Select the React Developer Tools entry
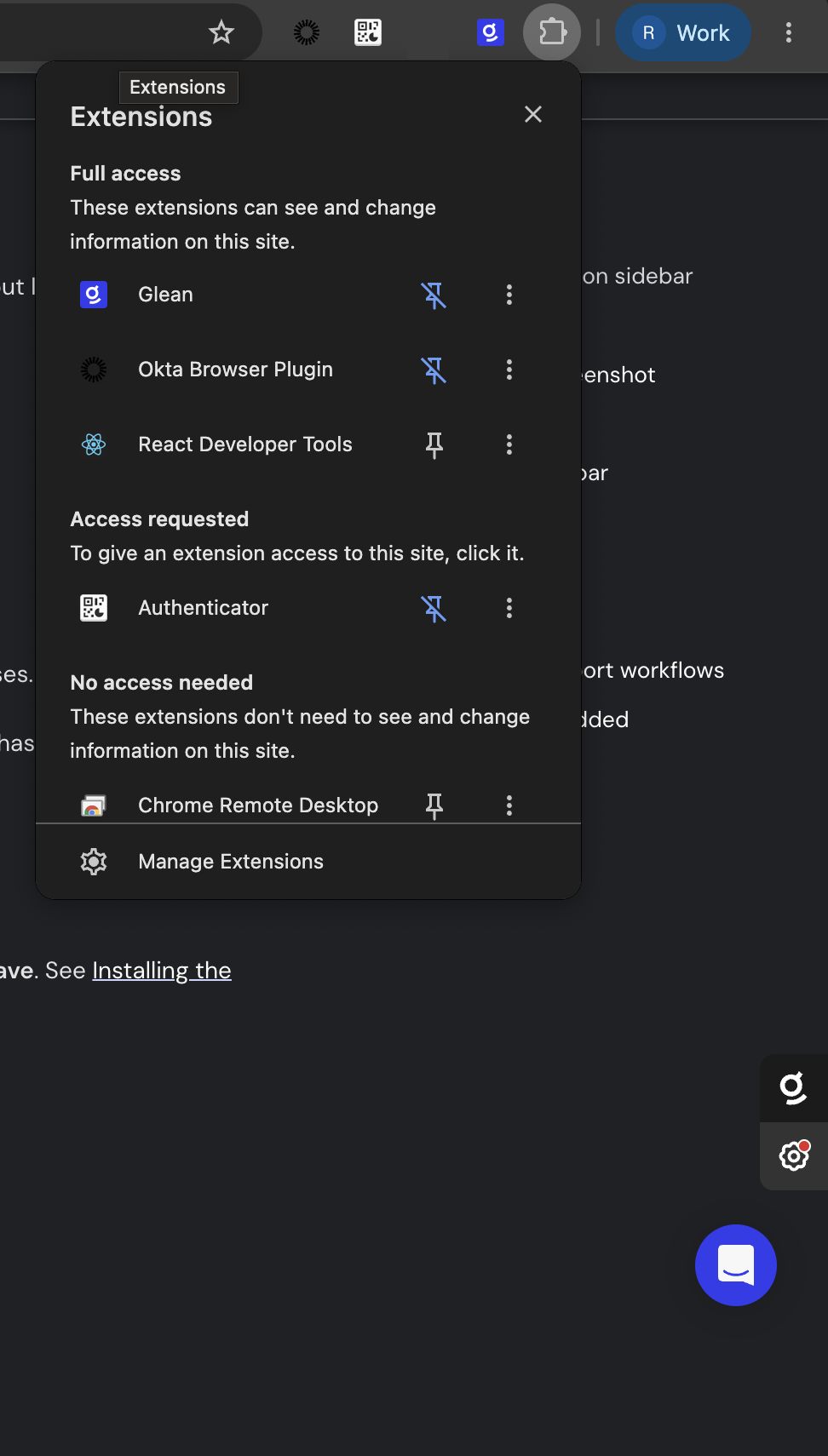828x1456 pixels. [245, 444]
